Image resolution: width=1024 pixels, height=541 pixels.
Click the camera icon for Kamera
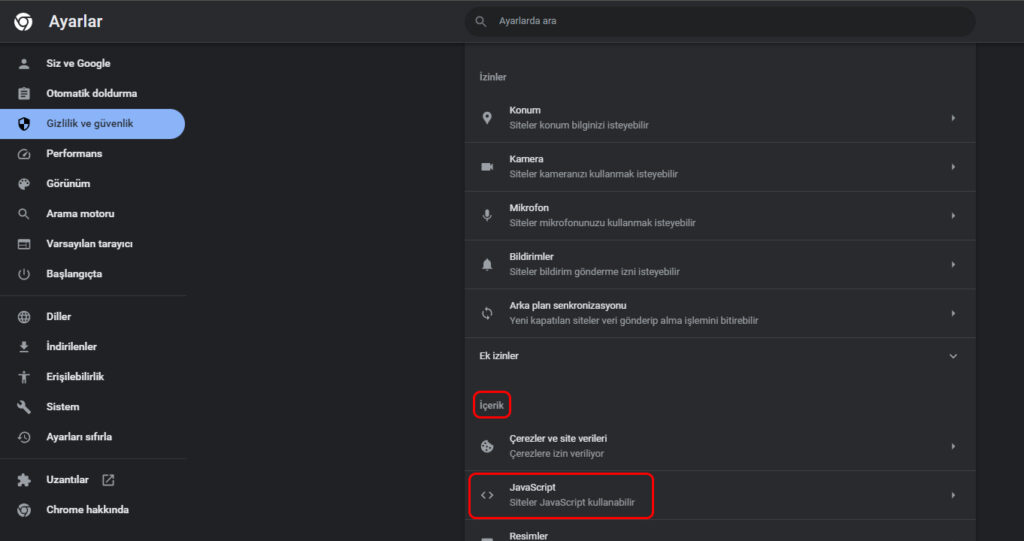coord(487,167)
